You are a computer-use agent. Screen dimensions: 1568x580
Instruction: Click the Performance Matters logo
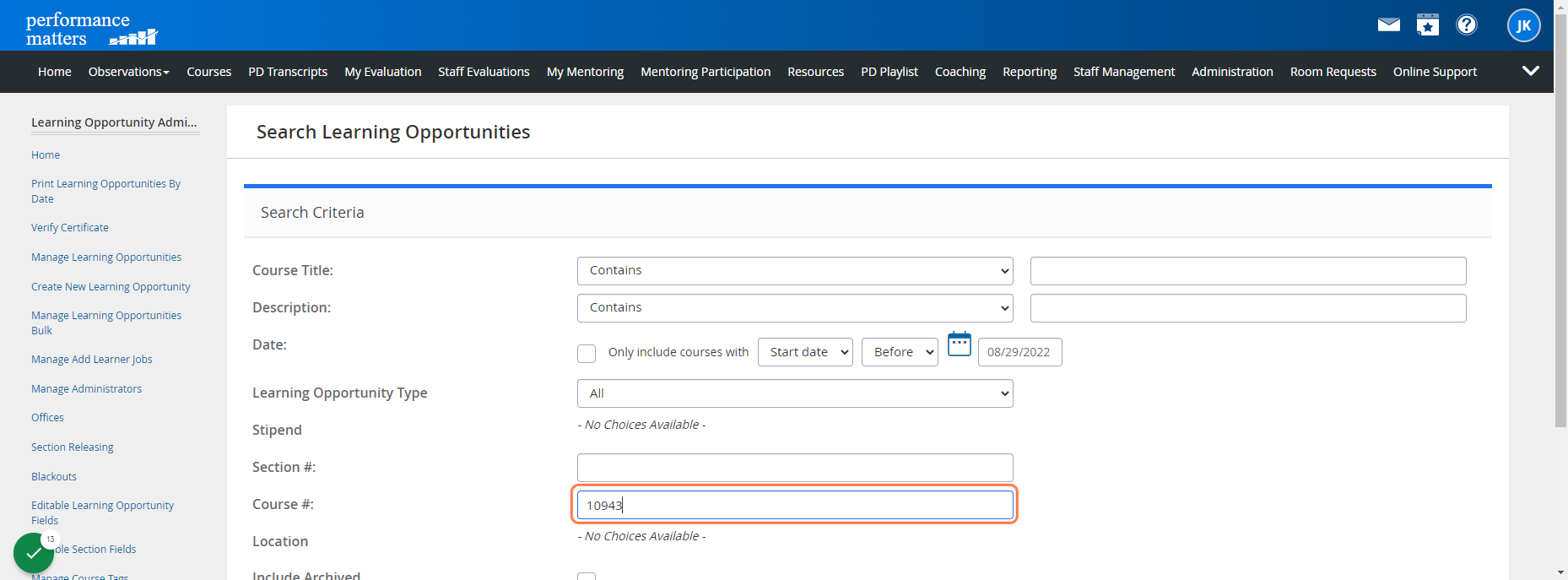(91, 29)
